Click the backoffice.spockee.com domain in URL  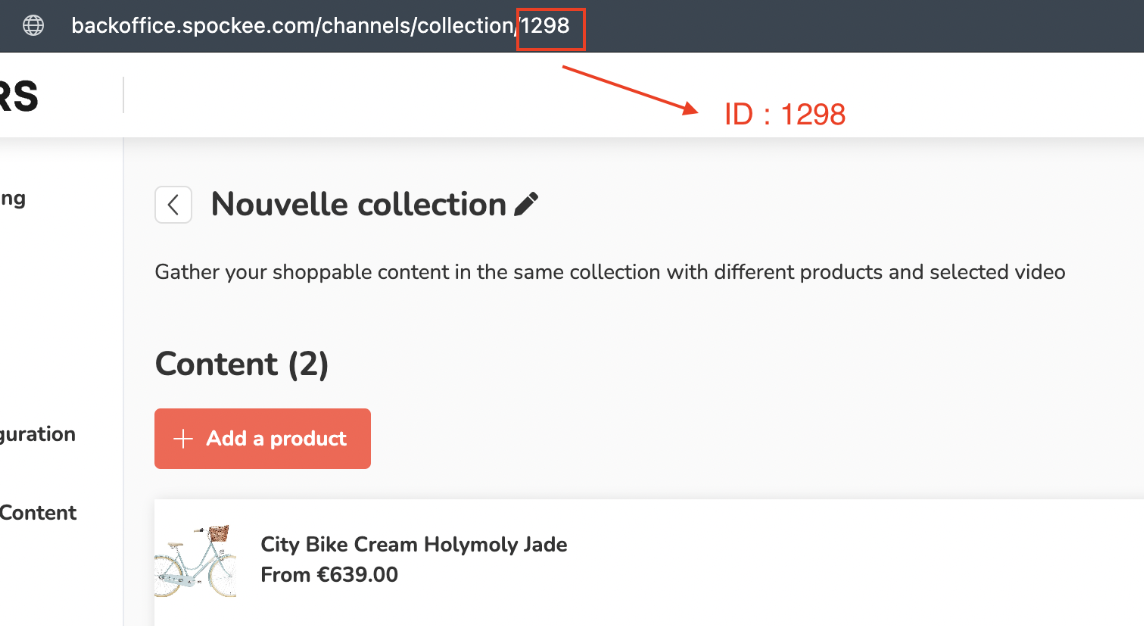tap(188, 26)
